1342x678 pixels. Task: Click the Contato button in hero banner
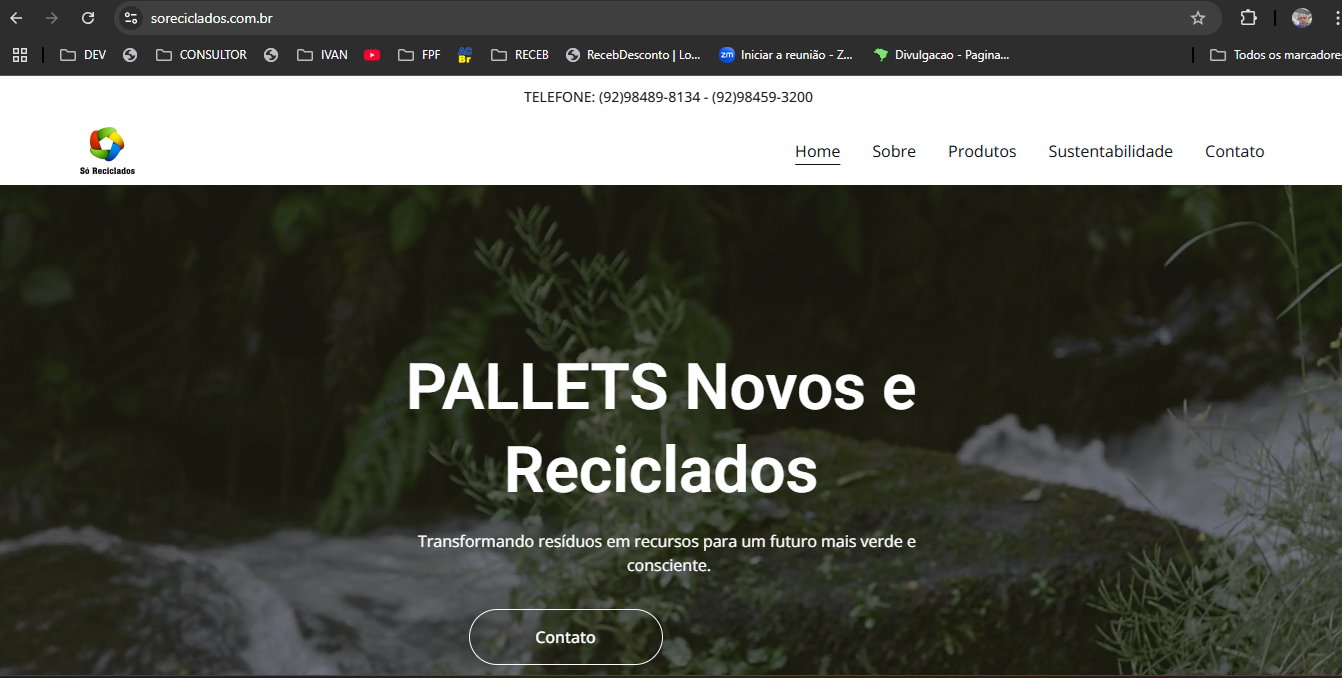[x=566, y=637]
